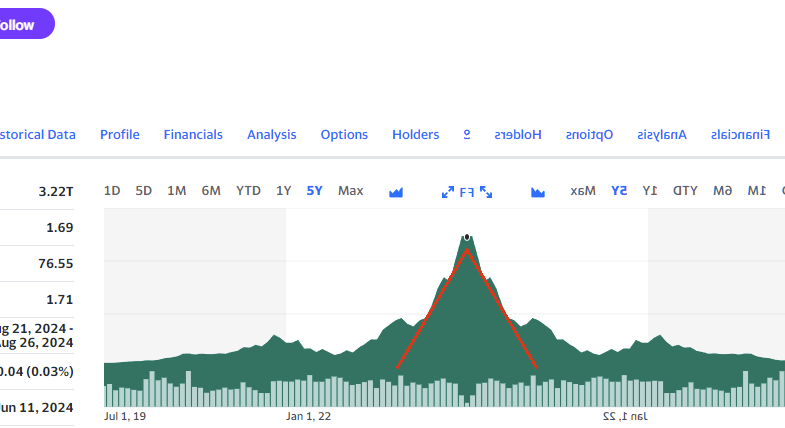Select the reversed-text YTD range

click(685, 191)
